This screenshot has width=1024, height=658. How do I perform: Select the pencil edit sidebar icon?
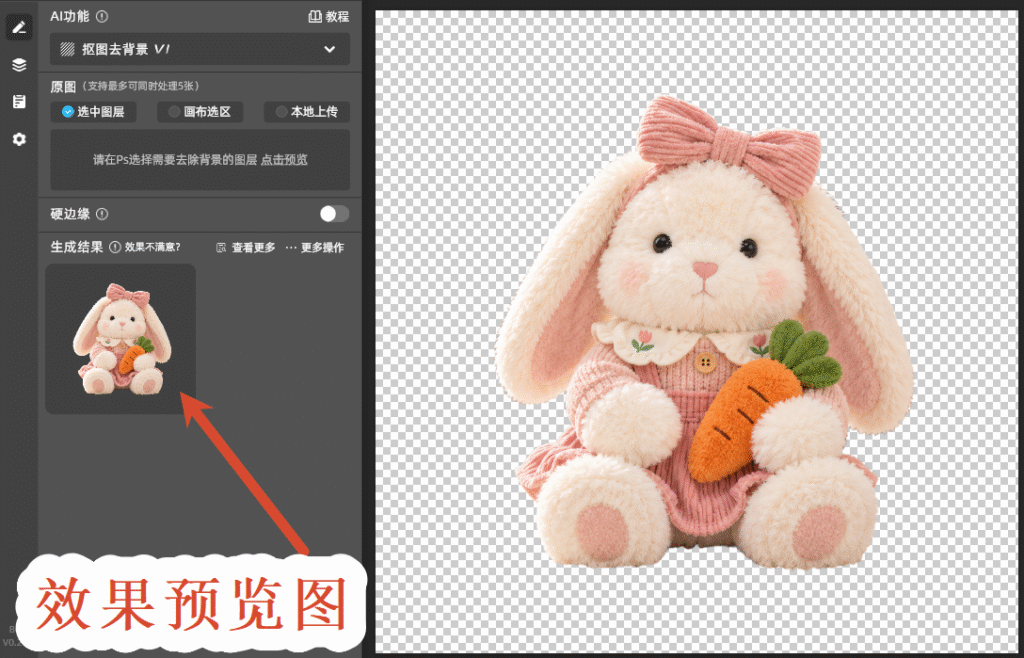[19, 27]
